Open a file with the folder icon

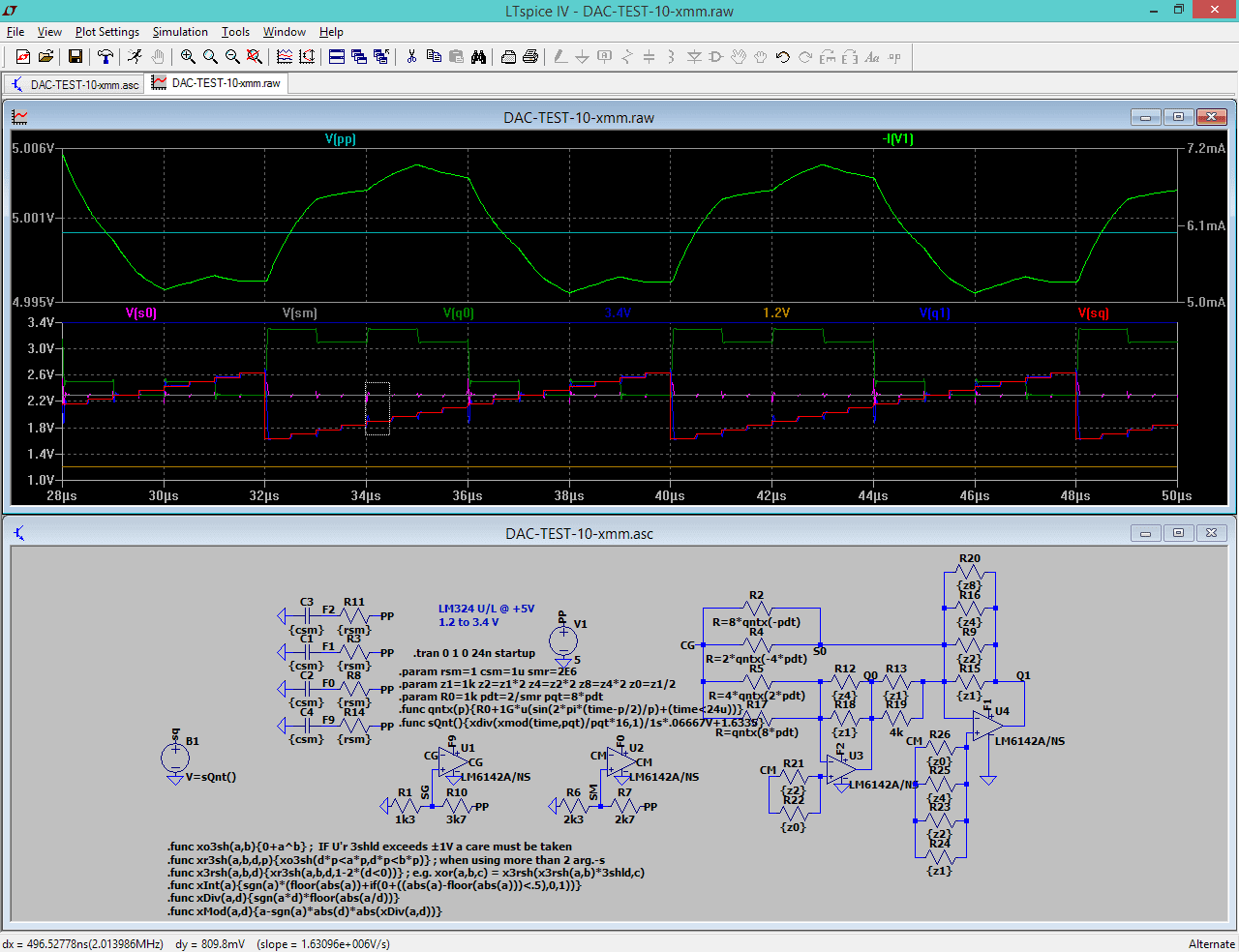point(45,57)
